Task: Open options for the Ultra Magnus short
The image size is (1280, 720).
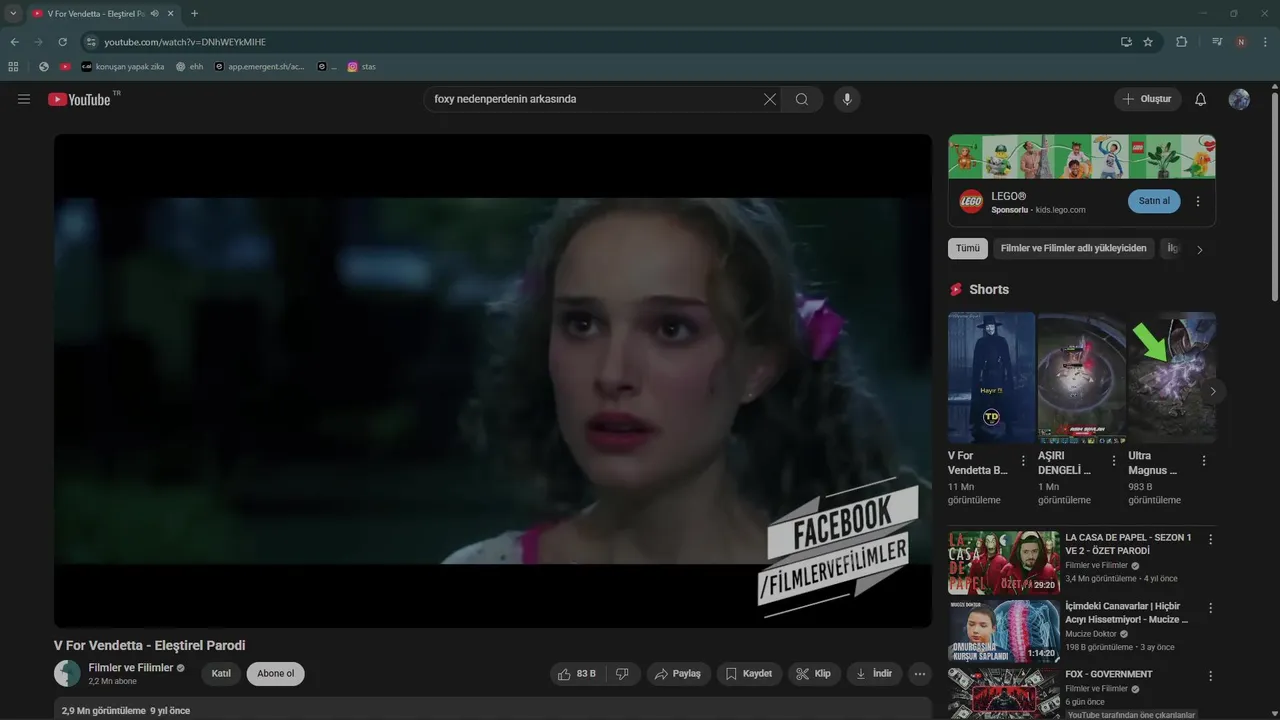Action: pyautogui.click(x=1204, y=461)
